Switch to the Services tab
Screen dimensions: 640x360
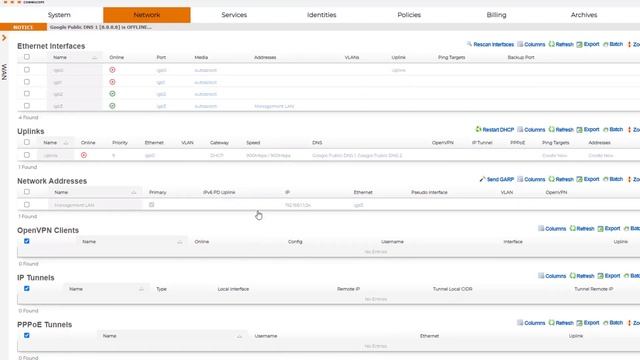(x=234, y=15)
